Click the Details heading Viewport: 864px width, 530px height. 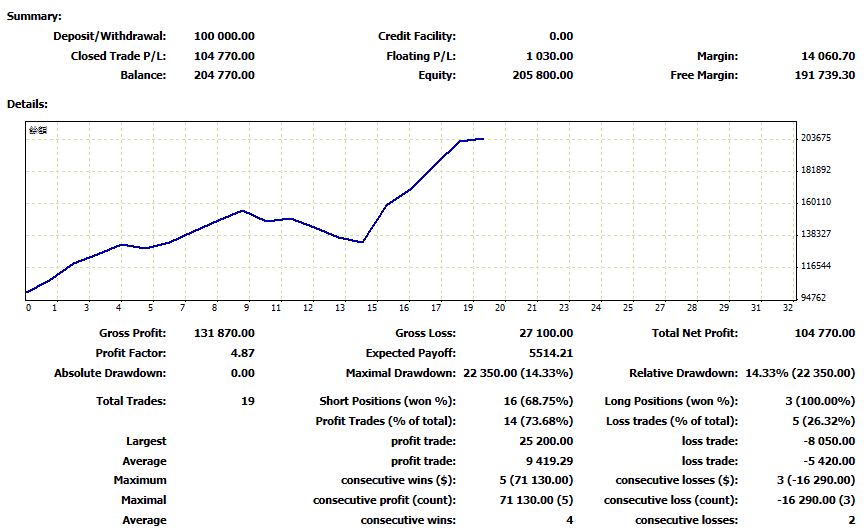(x=28, y=104)
